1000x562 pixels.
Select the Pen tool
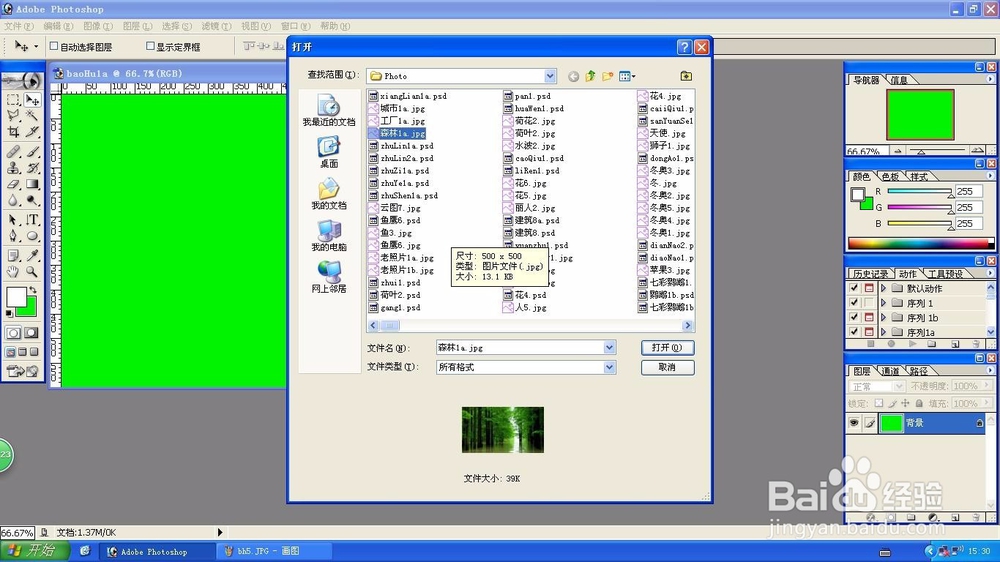pyautogui.click(x=13, y=236)
